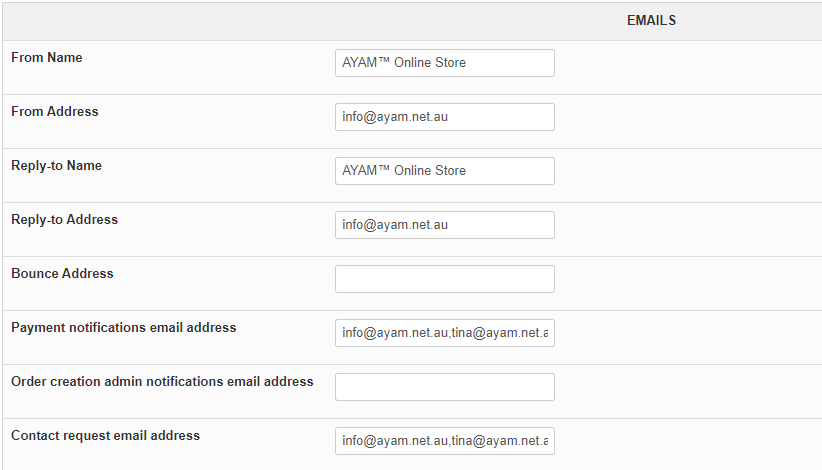
Task: Click the EMAILS section header
Action: 651,21
